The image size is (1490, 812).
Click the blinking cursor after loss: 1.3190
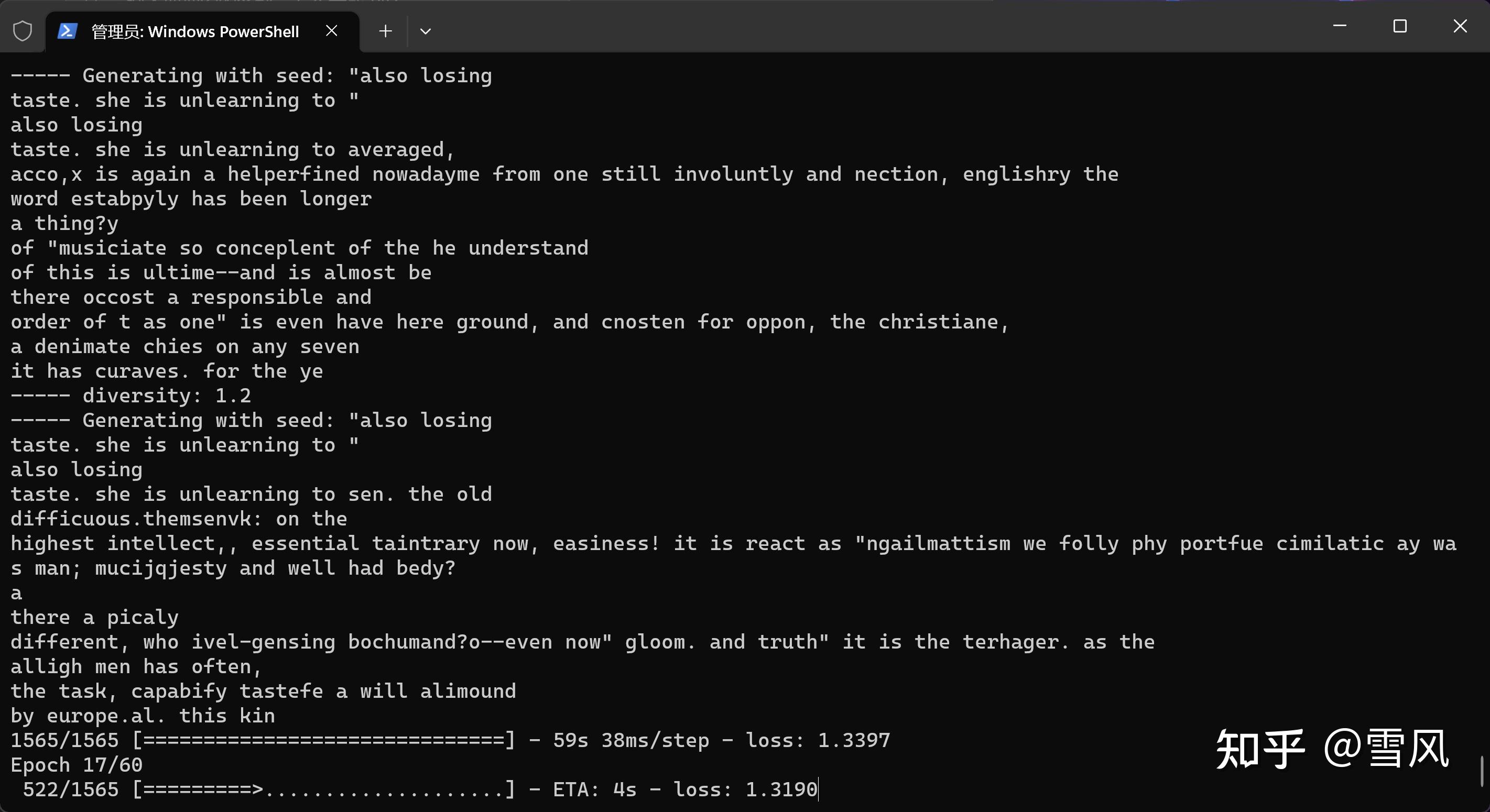(x=819, y=789)
